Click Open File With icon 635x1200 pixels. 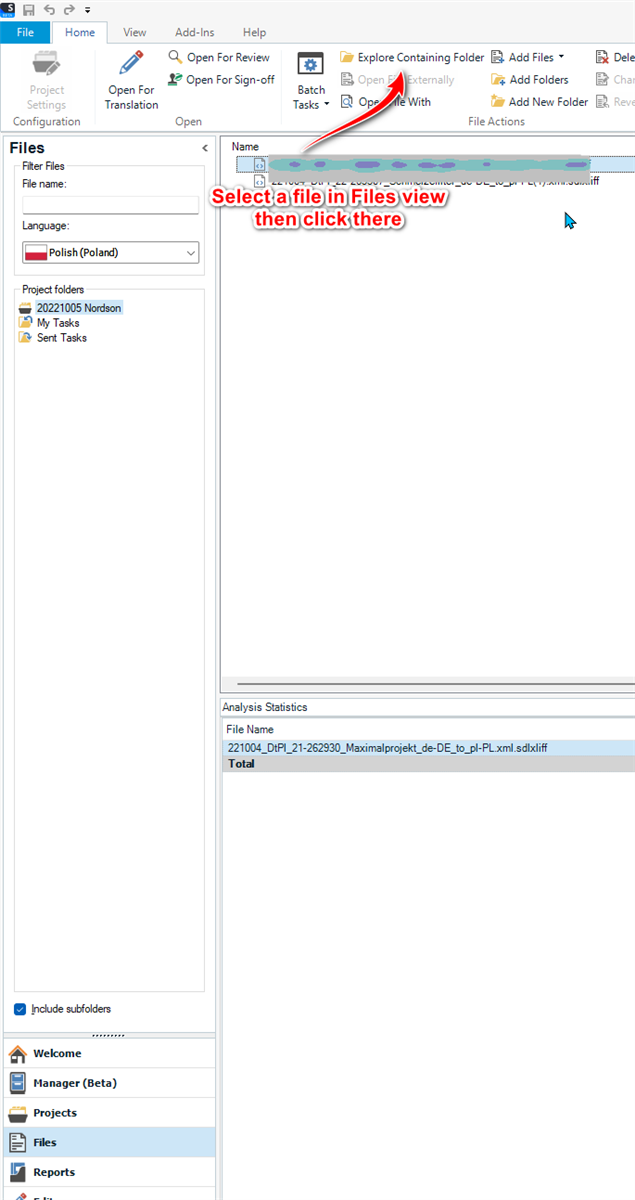[x=347, y=102]
